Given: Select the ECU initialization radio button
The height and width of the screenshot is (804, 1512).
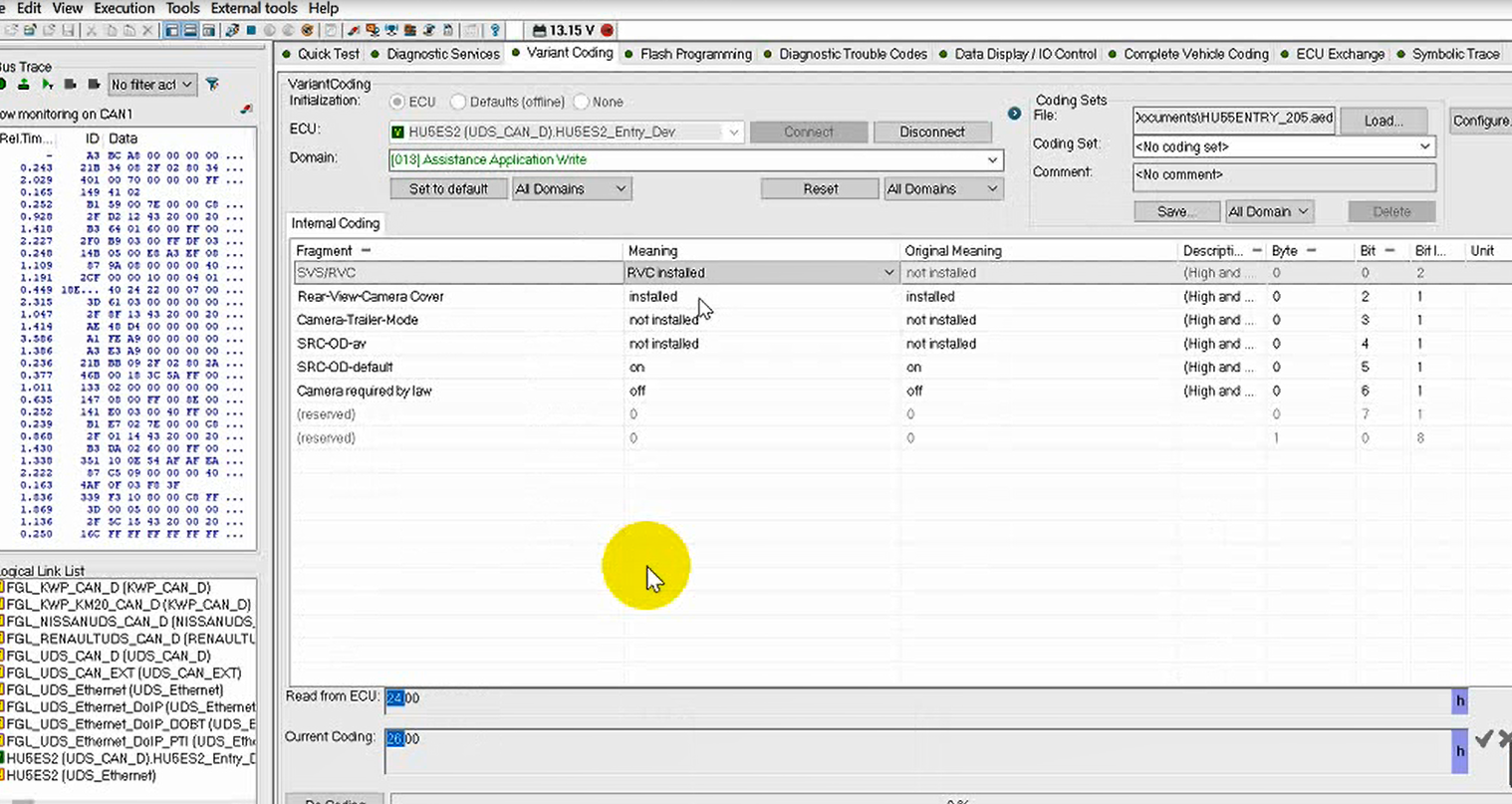Looking at the screenshot, I should [x=397, y=102].
